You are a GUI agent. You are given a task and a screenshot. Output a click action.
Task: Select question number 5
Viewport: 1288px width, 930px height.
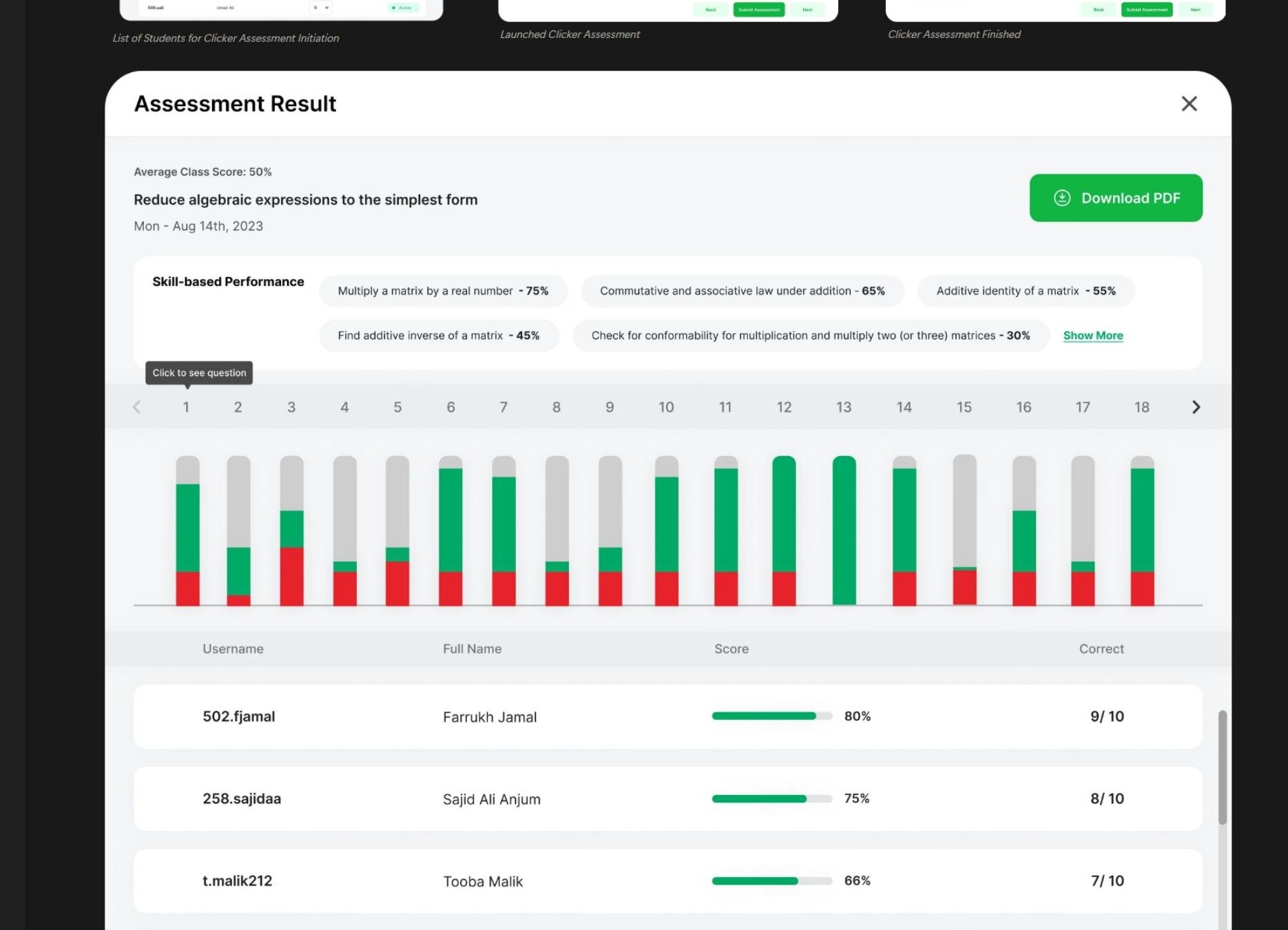click(397, 407)
